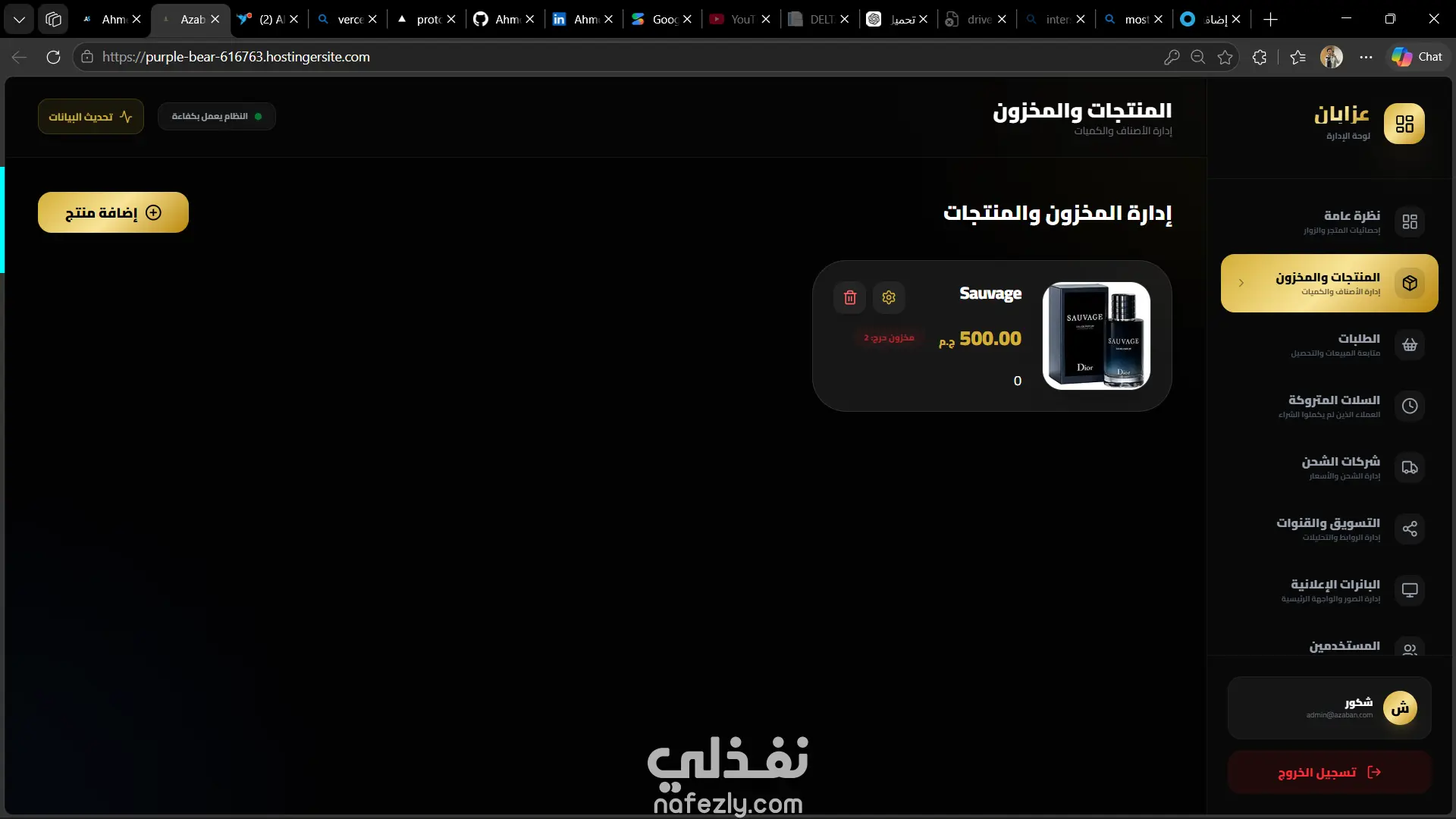The image size is (1456, 819).
Task: Open التسويق والقنوات marketing section
Action: [1329, 529]
